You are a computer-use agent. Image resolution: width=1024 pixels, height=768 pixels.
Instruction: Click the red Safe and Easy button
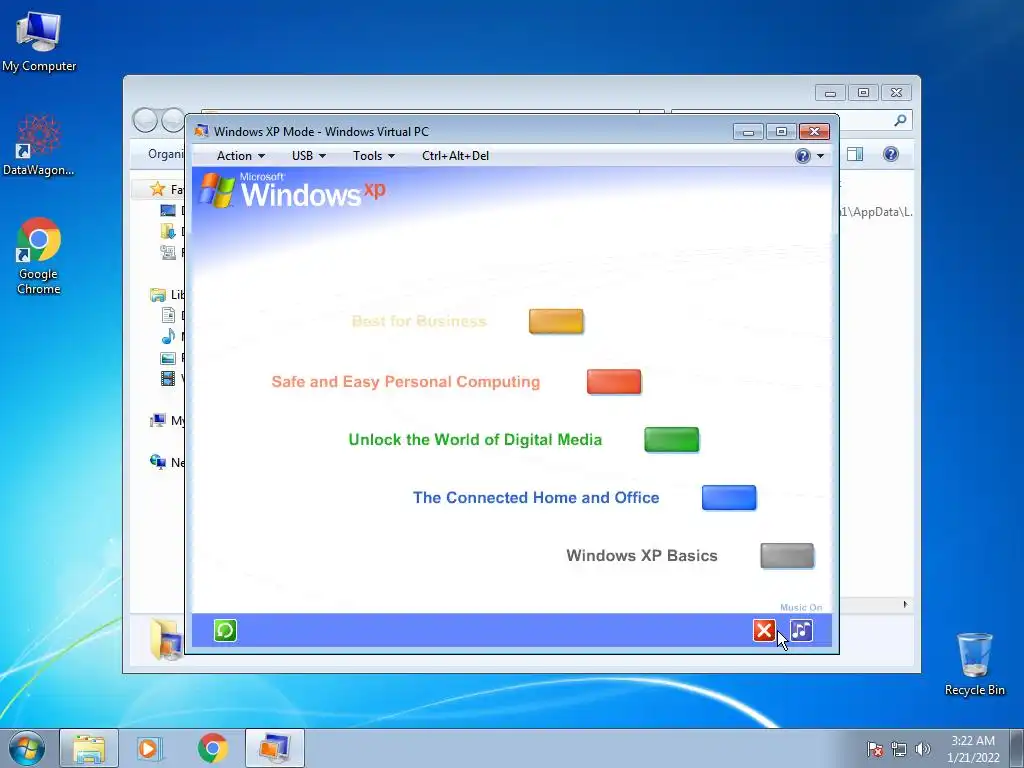[x=614, y=382]
